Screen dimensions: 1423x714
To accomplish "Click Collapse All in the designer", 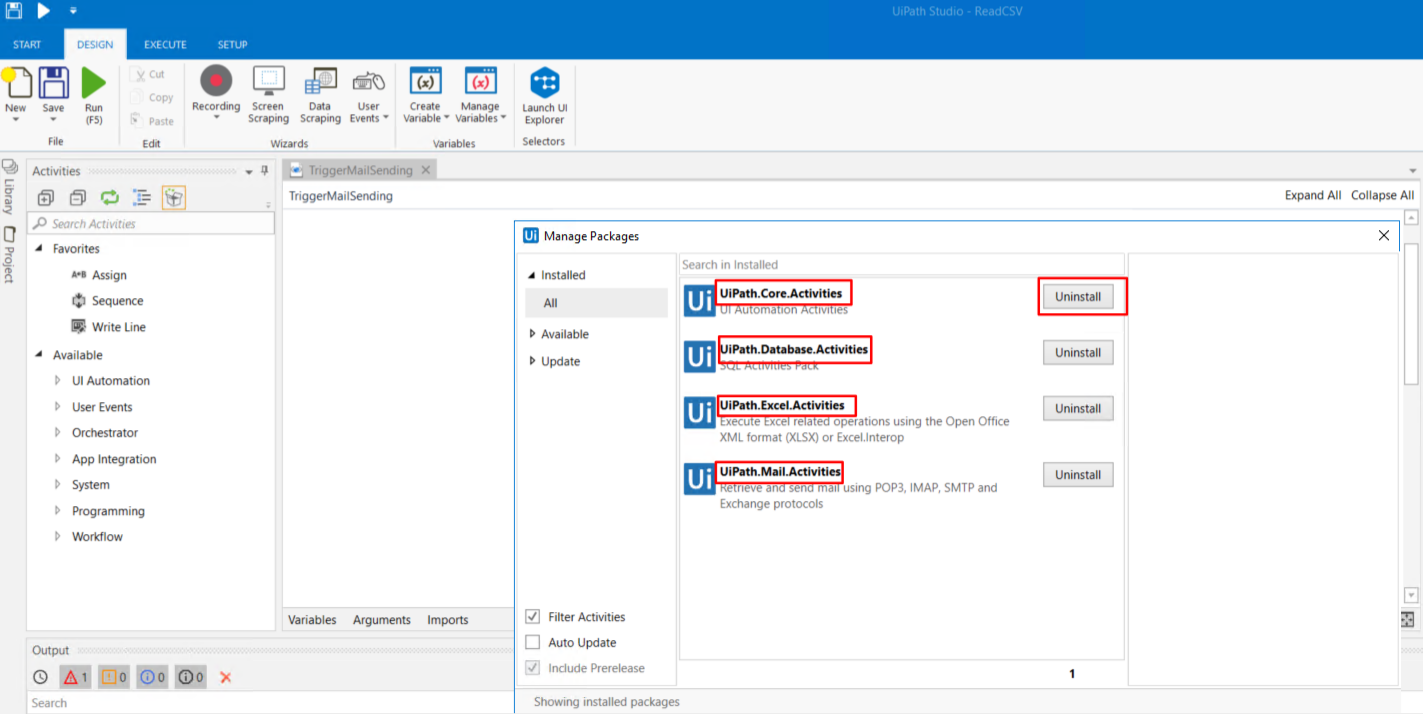I will coord(1382,195).
